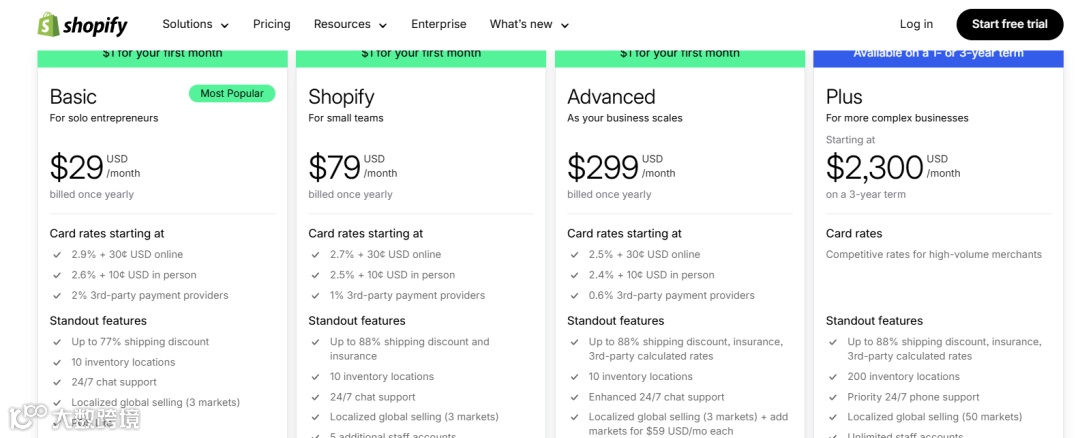Screen dimensions: 1080x438
Task: Click checkmark beside Advanced Enhanced 24/7 chat support
Action: (x=575, y=397)
